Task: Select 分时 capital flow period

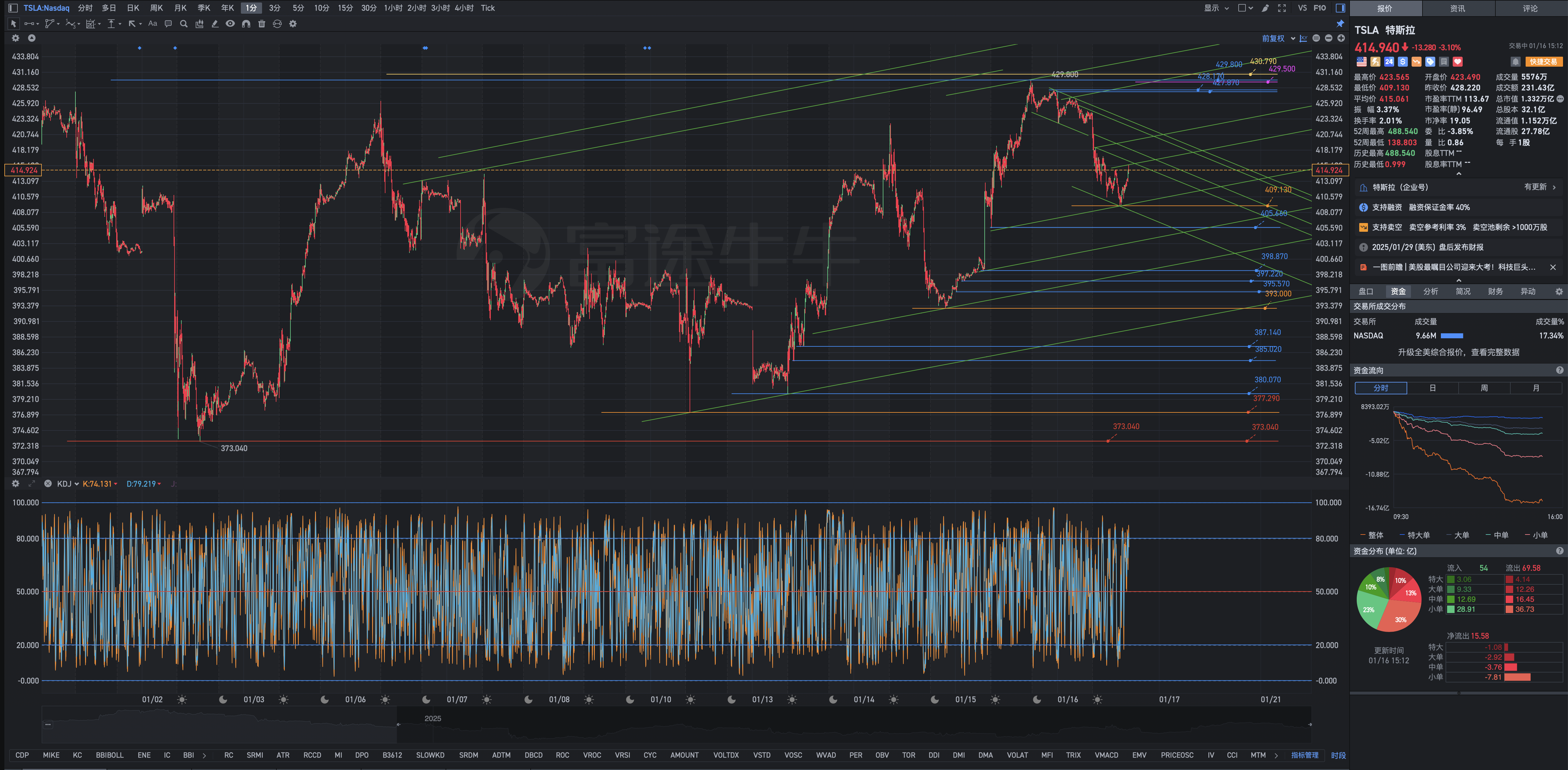Action: pyautogui.click(x=1380, y=388)
